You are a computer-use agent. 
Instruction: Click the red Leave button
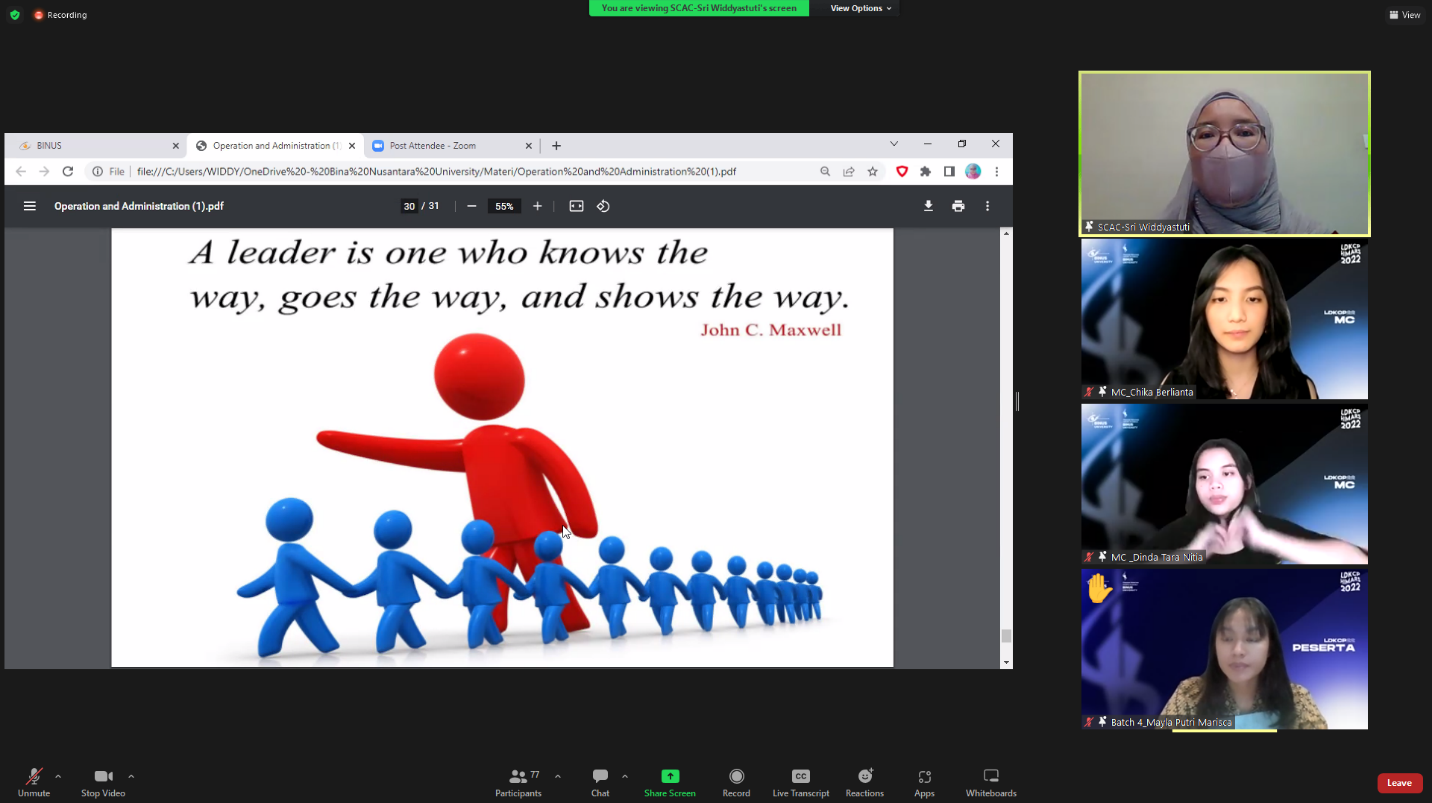click(x=1399, y=783)
